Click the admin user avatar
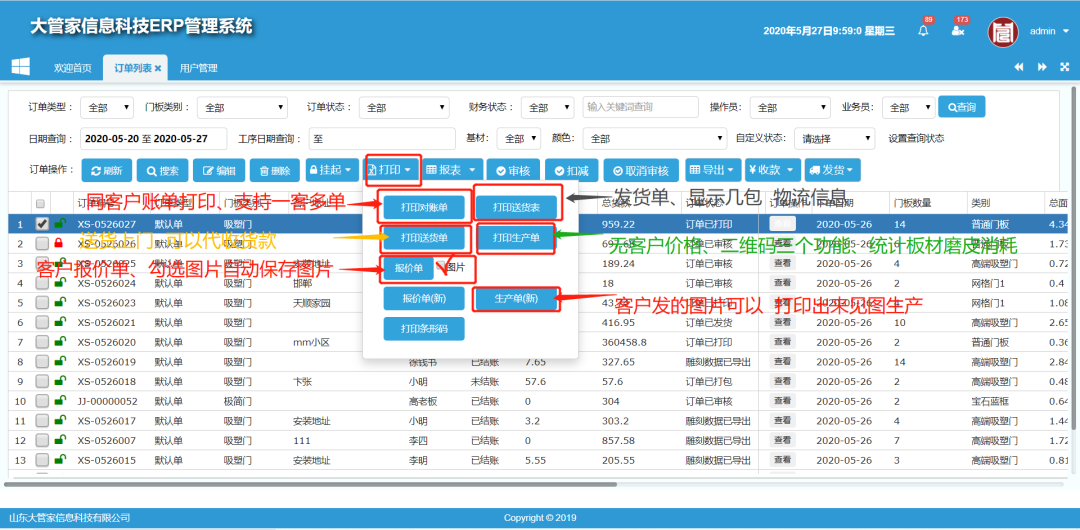Screen dimensions: 1080x530 tap(1003, 31)
